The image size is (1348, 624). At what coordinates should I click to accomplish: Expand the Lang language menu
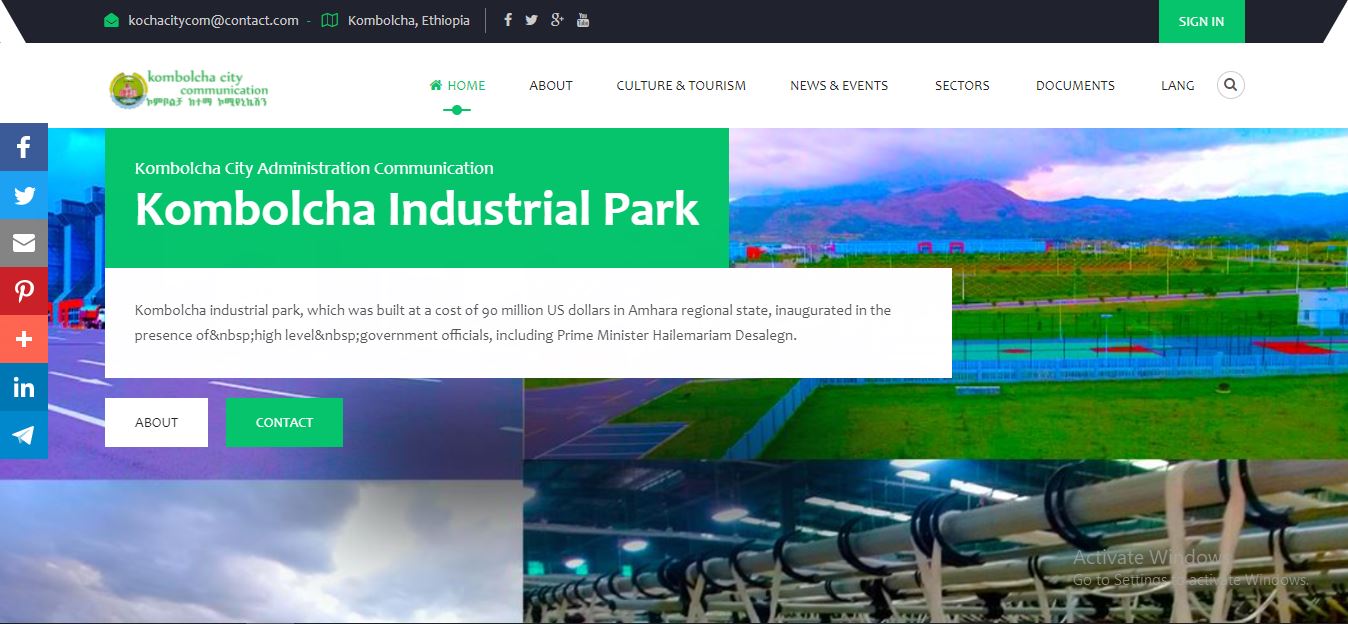1177,86
